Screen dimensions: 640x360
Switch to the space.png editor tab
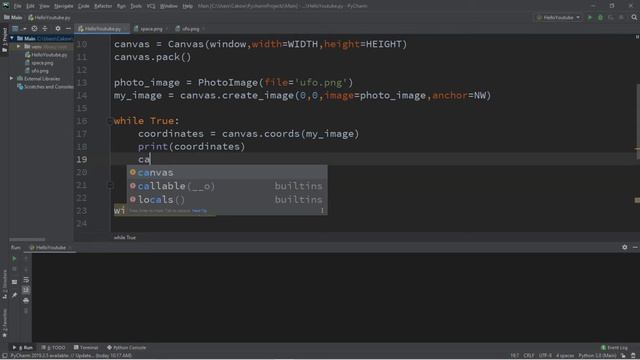tap(151, 29)
